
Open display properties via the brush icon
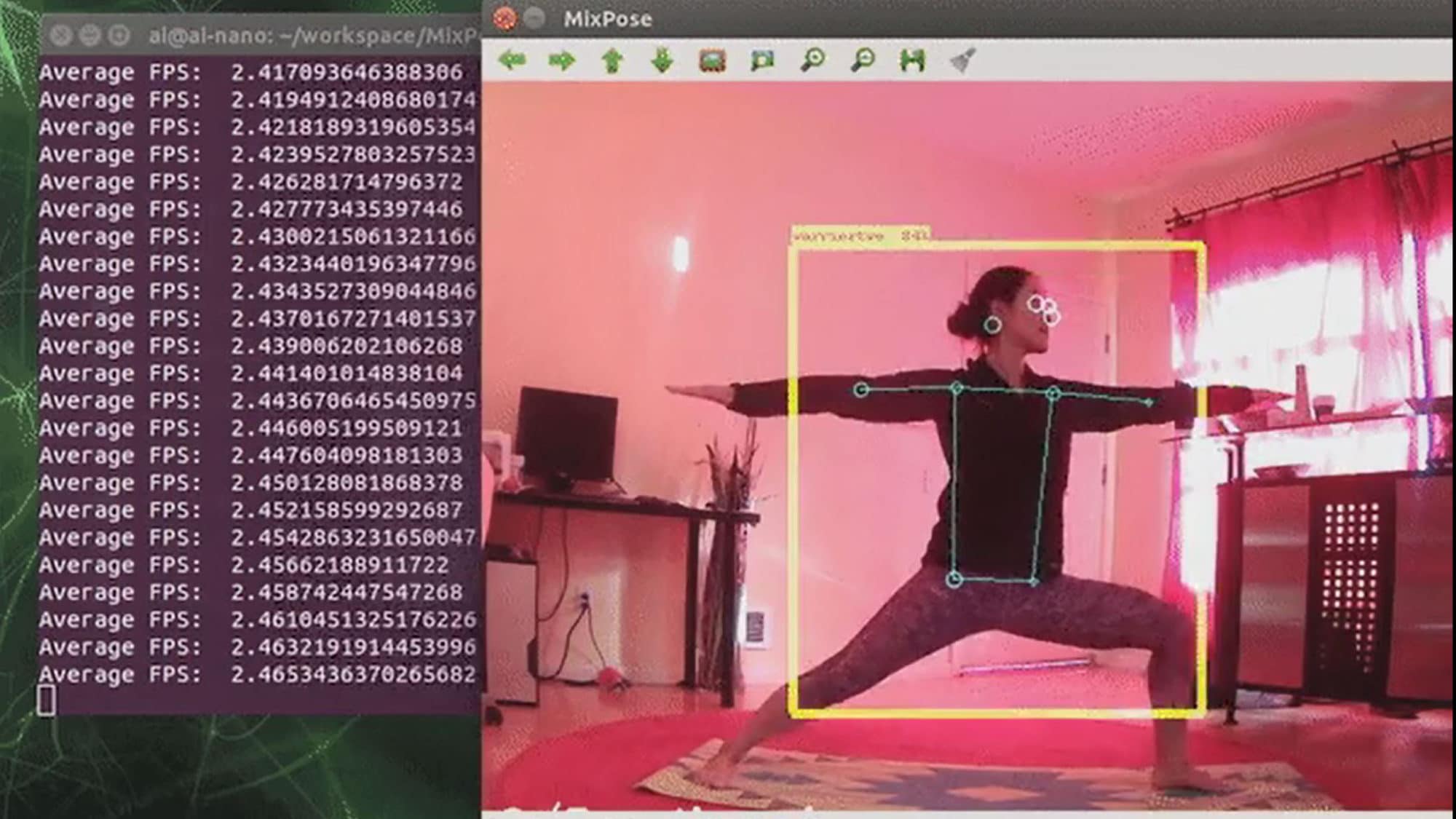[961, 61]
